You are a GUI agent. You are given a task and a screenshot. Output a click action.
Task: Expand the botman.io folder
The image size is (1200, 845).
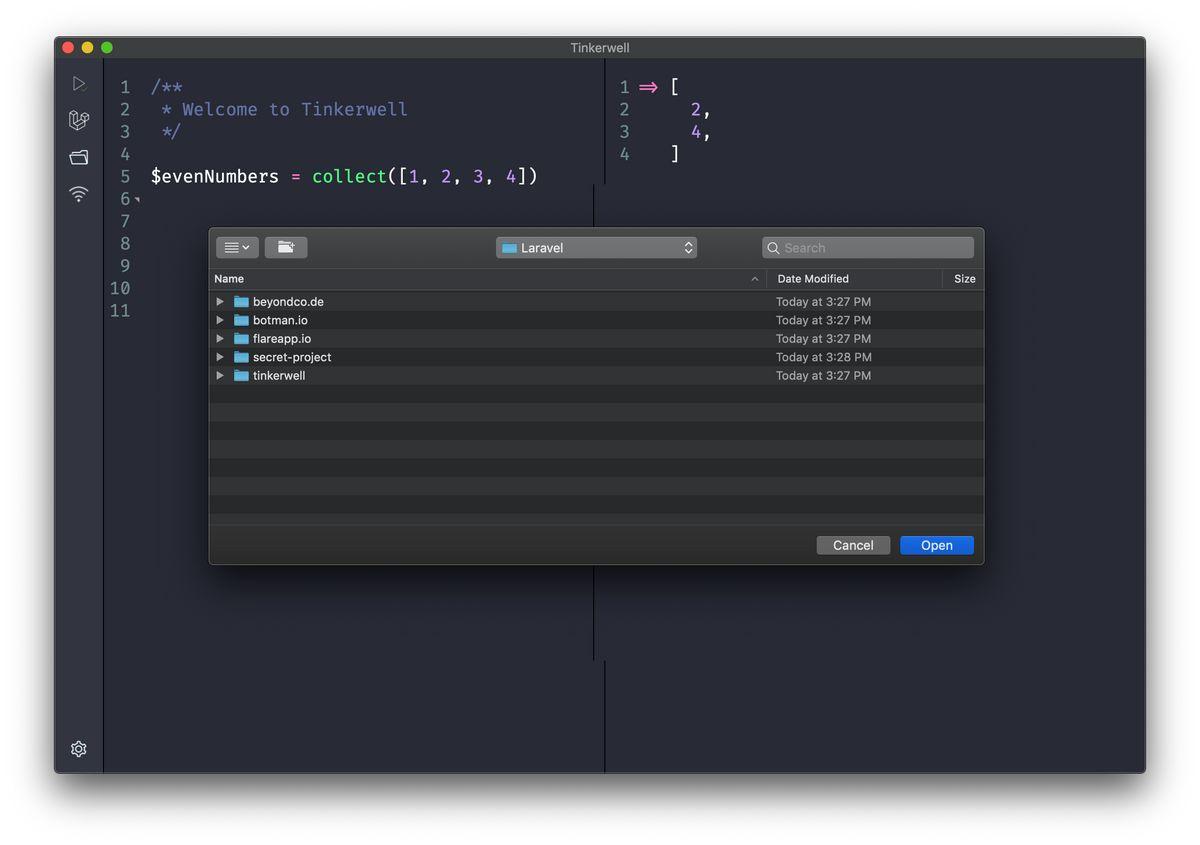pos(220,320)
